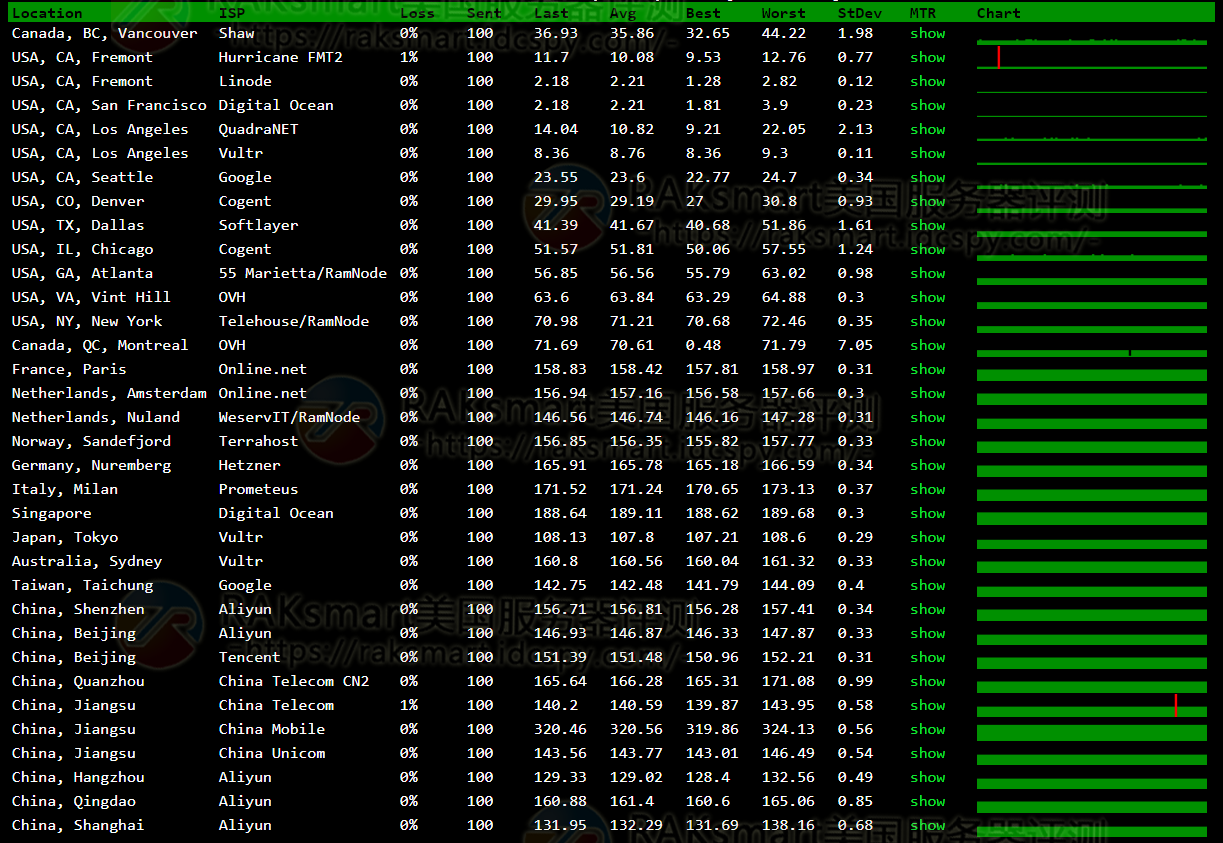Click the 'Germany, Nuremberg' location cell
Image resolution: width=1223 pixels, height=843 pixels.
[91, 465]
